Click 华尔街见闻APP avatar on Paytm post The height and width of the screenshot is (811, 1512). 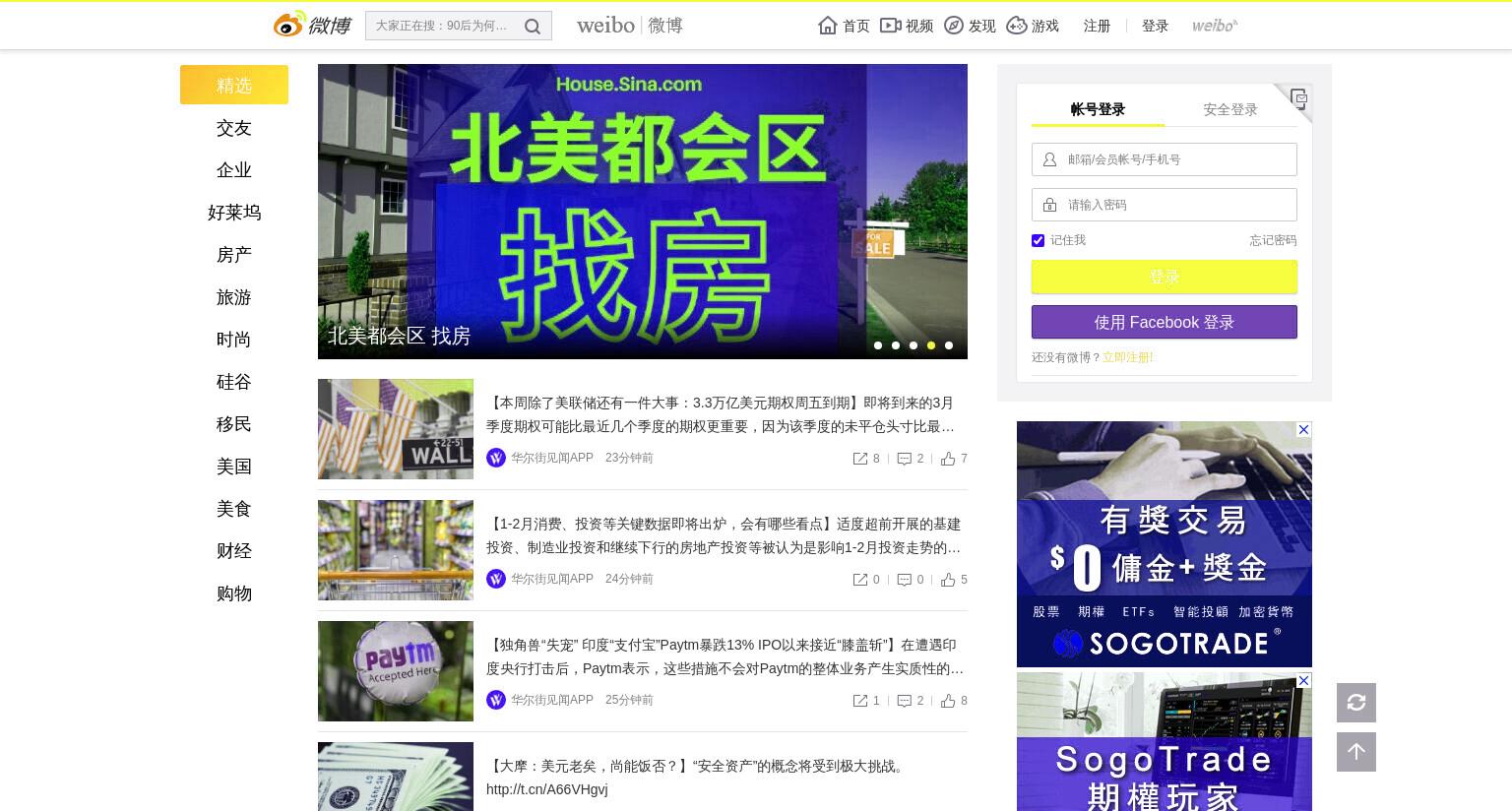tap(496, 700)
